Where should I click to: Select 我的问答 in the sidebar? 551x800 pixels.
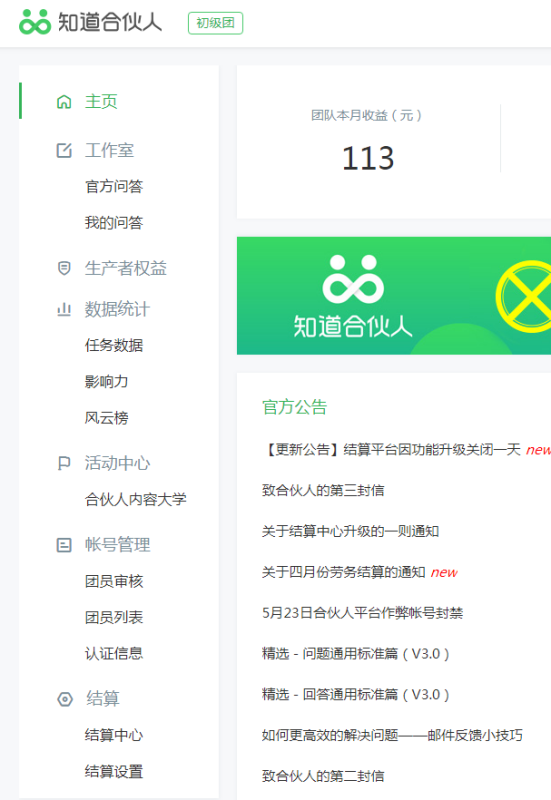point(114,222)
